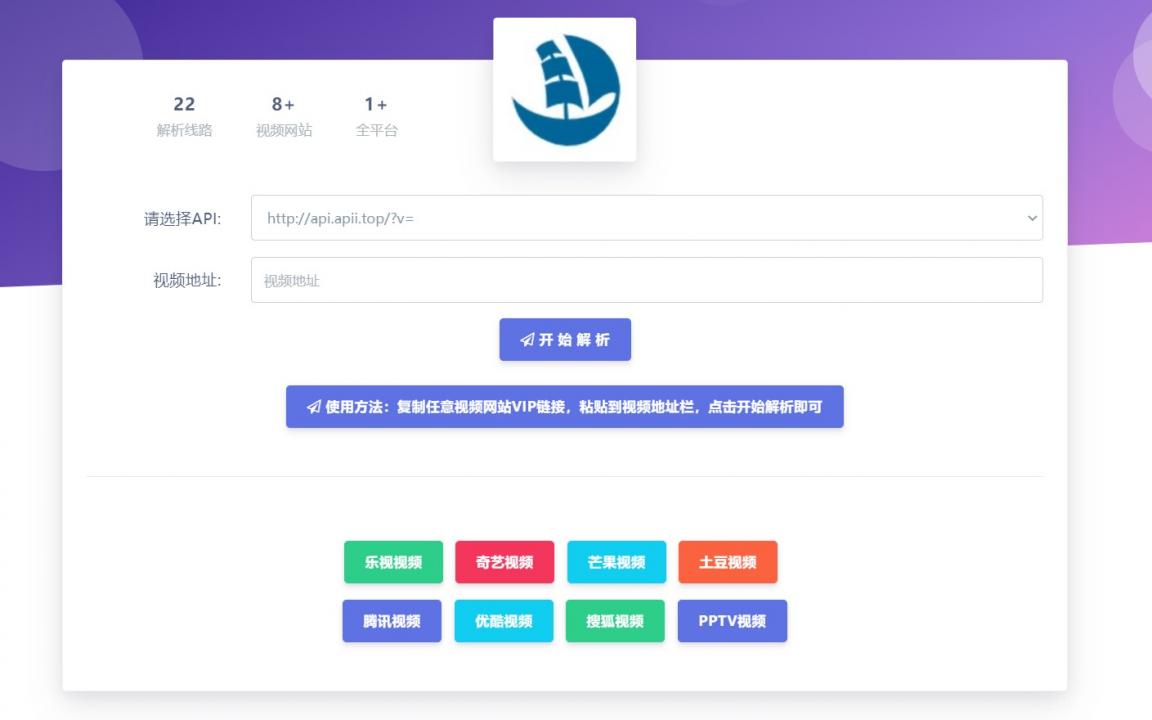Click the 请选择API: label

[182, 218]
